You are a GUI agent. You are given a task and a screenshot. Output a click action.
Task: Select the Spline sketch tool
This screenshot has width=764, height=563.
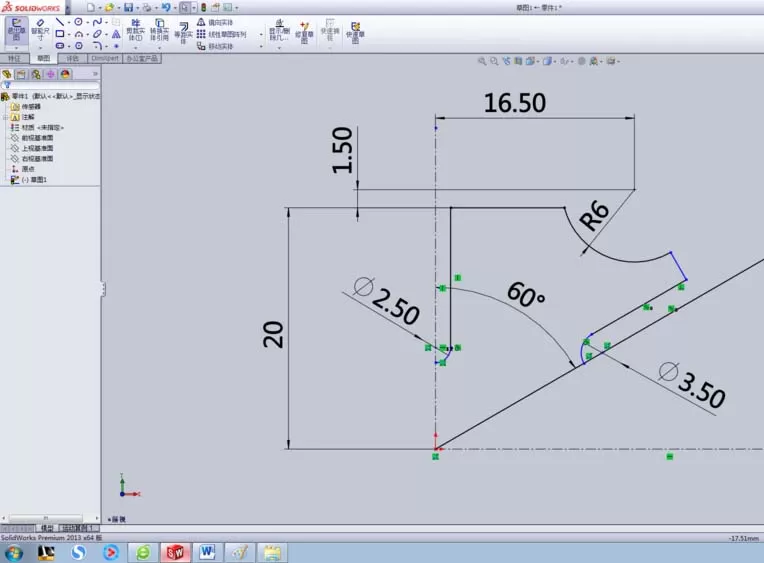click(97, 22)
